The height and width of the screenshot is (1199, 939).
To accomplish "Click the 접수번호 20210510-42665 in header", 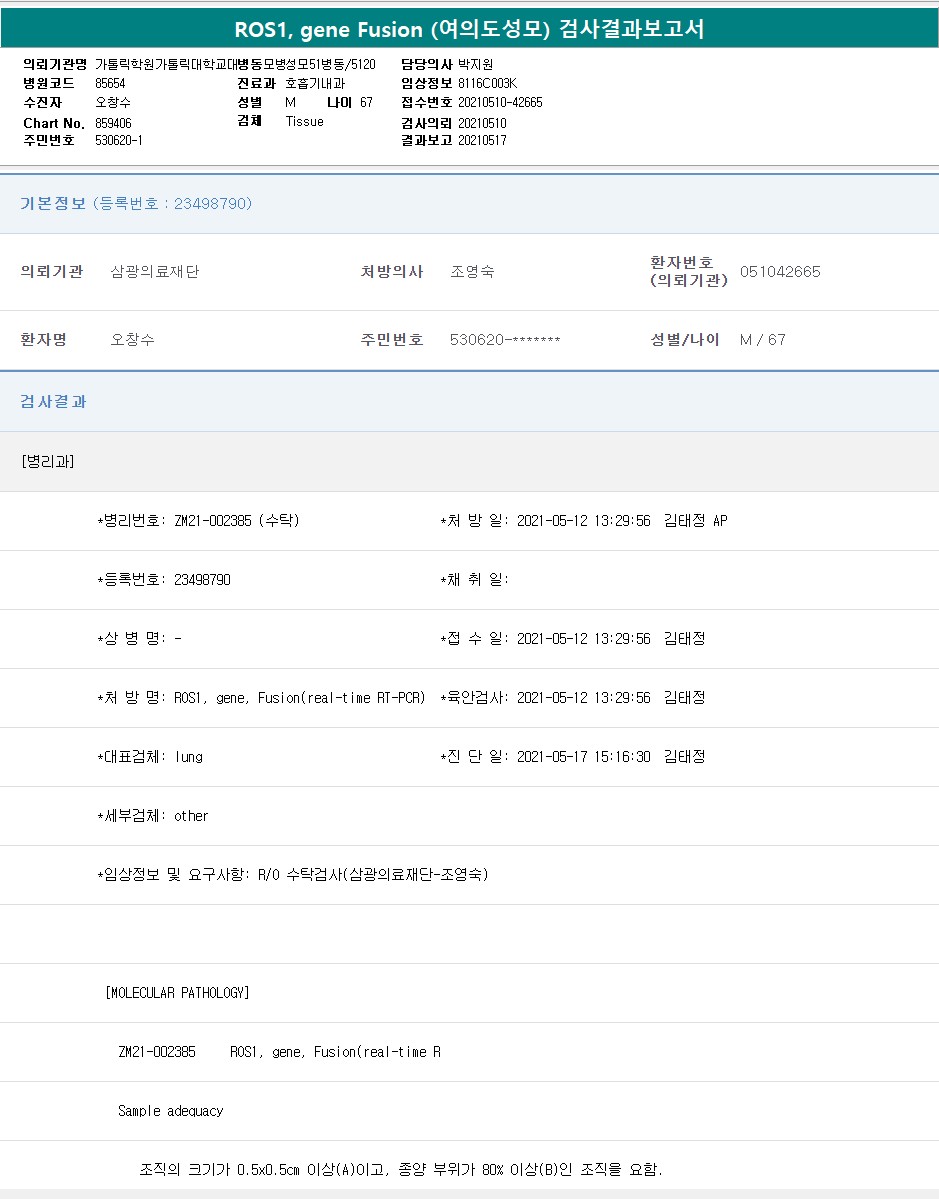I will 500,102.
